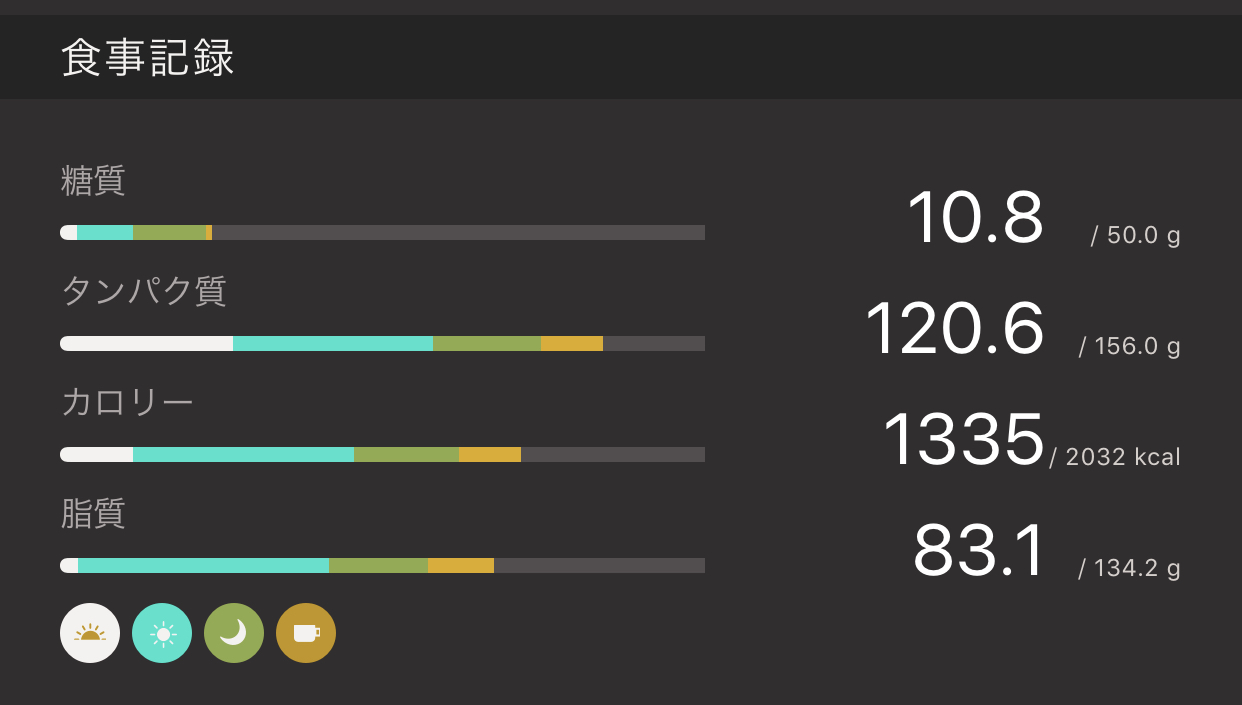Click the カロリー bar's teal lunch segment
The height and width of the screenshot is (705, 1242).
(x=243, y=455)
